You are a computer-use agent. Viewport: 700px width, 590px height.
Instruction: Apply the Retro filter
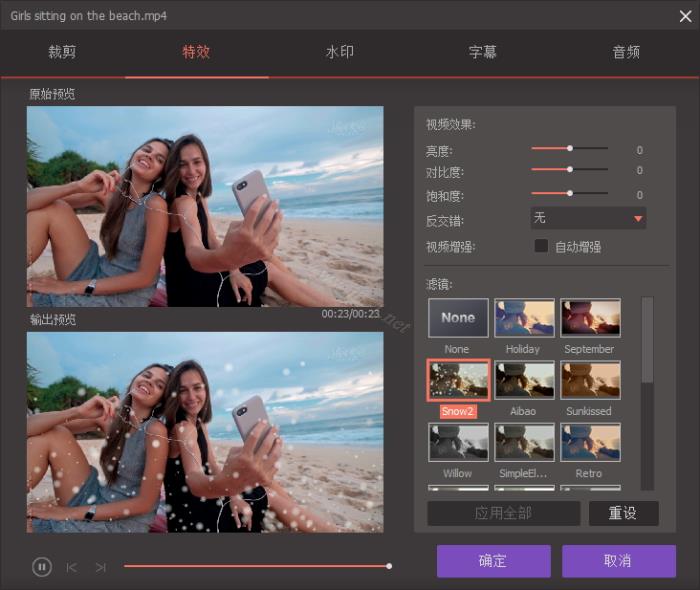[x=590, y=442]
